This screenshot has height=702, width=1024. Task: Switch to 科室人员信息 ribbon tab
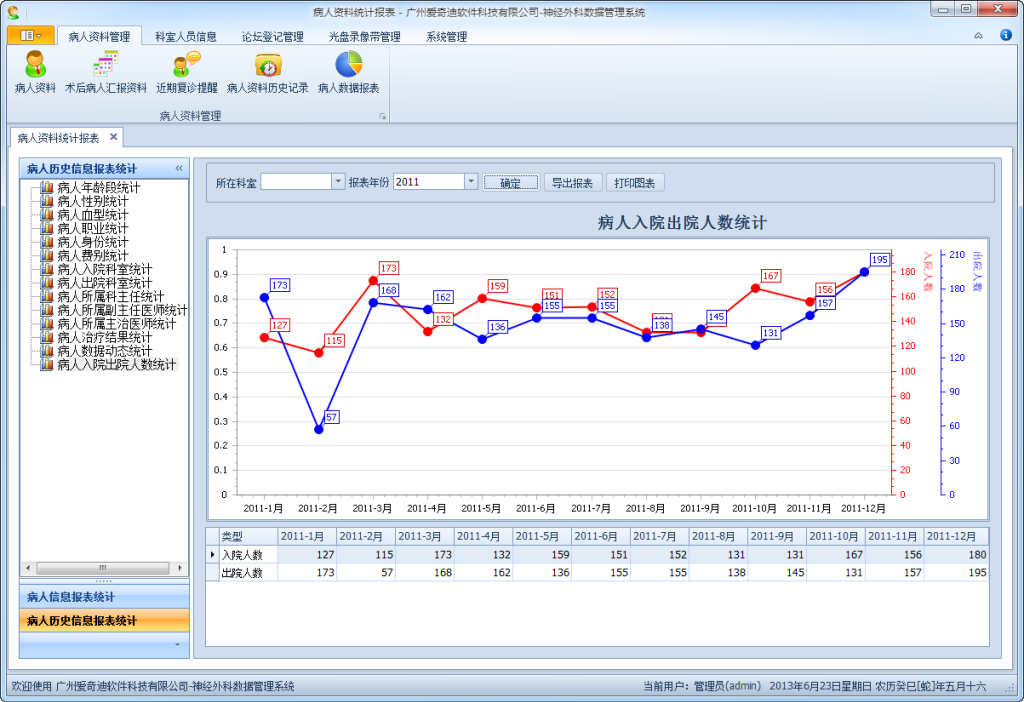coord(185,37)
